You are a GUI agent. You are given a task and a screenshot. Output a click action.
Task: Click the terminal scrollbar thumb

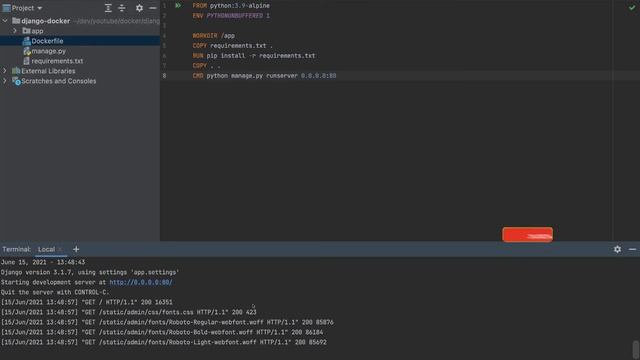(x=636, y=350)
